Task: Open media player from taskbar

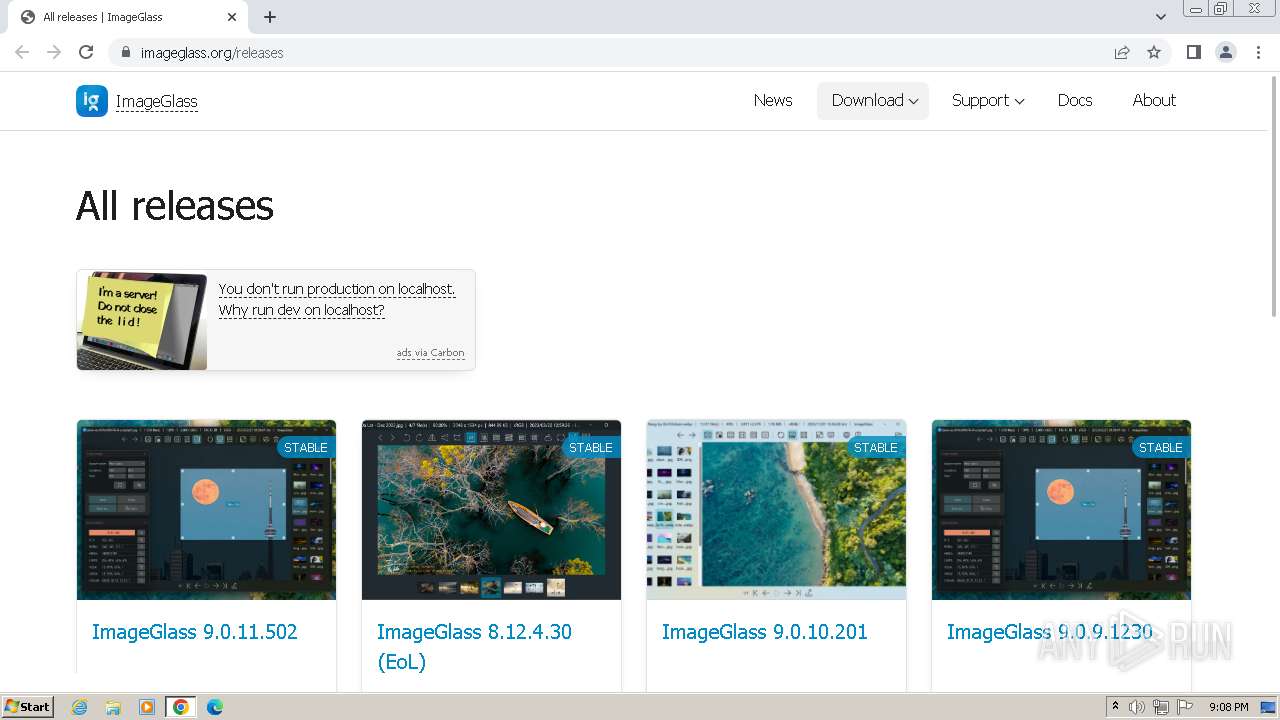Action: click(147, 707)
